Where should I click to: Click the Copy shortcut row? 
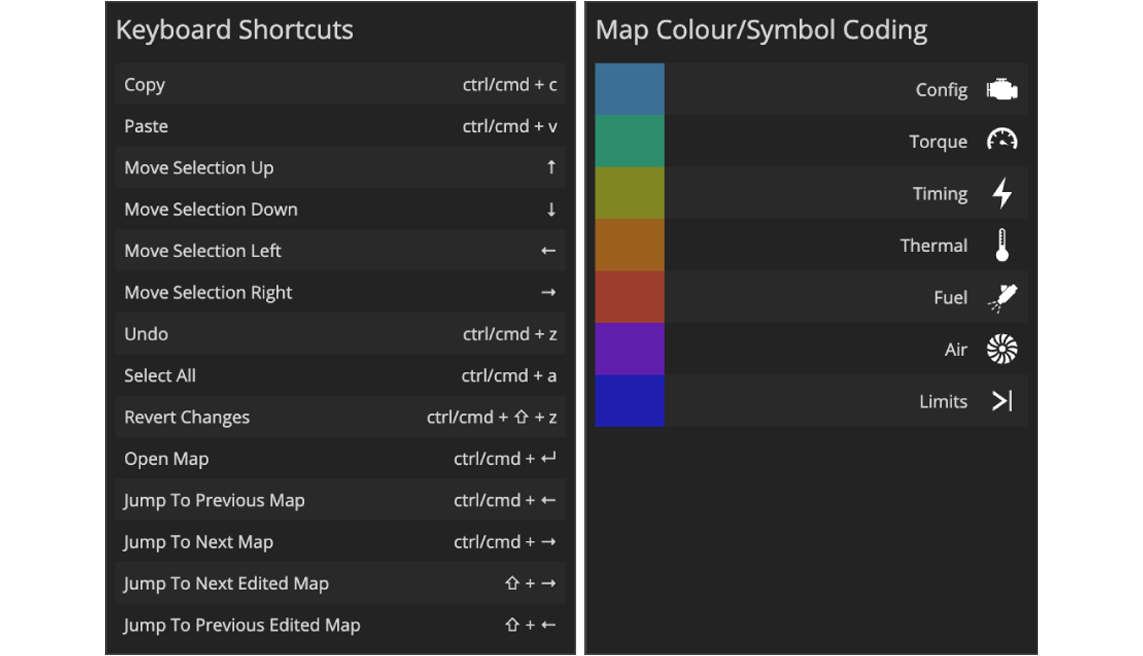[340, 85]
